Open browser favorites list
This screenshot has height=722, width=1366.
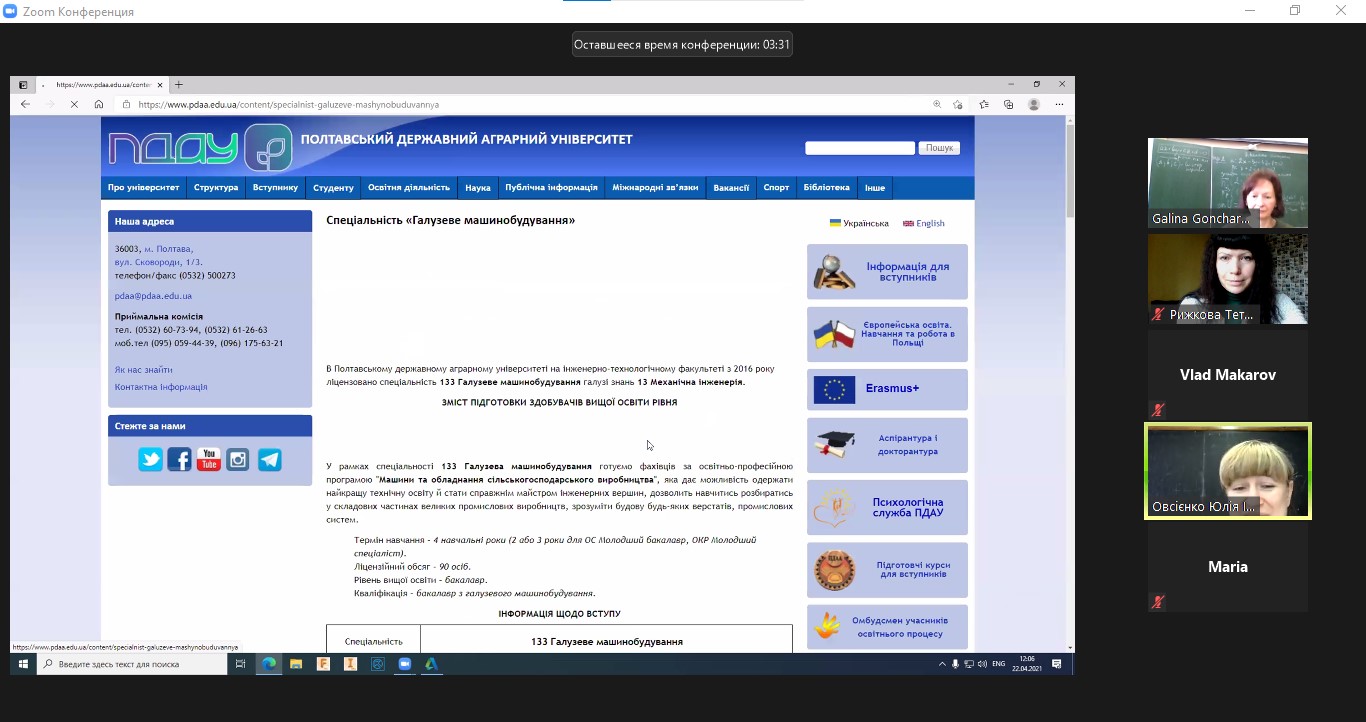tap(984, 104)
